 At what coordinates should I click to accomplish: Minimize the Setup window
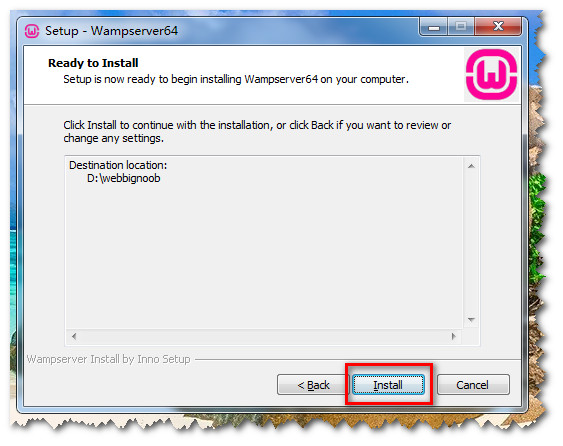(x=434, y=27)
